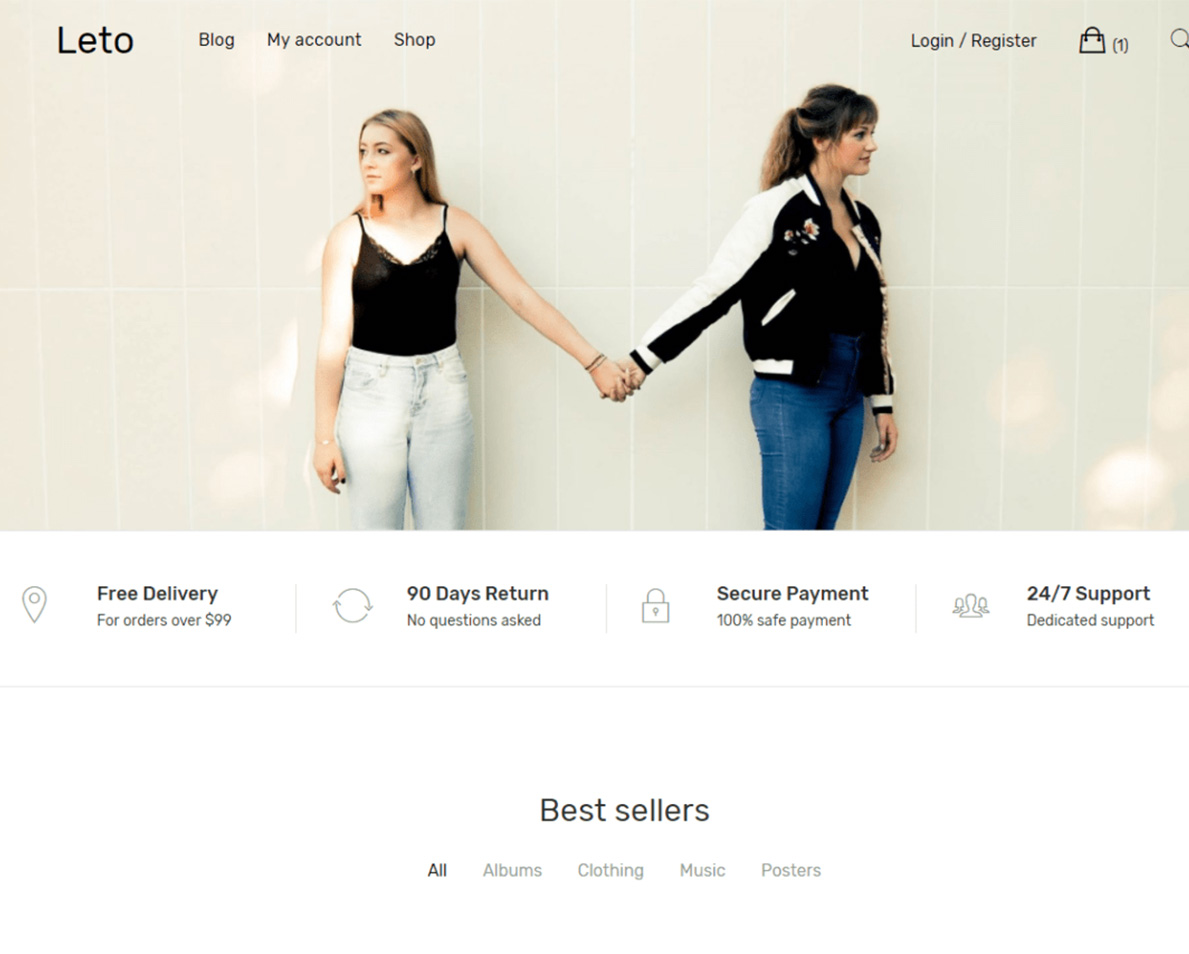Click the Free Delivery heading
The image size is (1189, 954).
157,593
